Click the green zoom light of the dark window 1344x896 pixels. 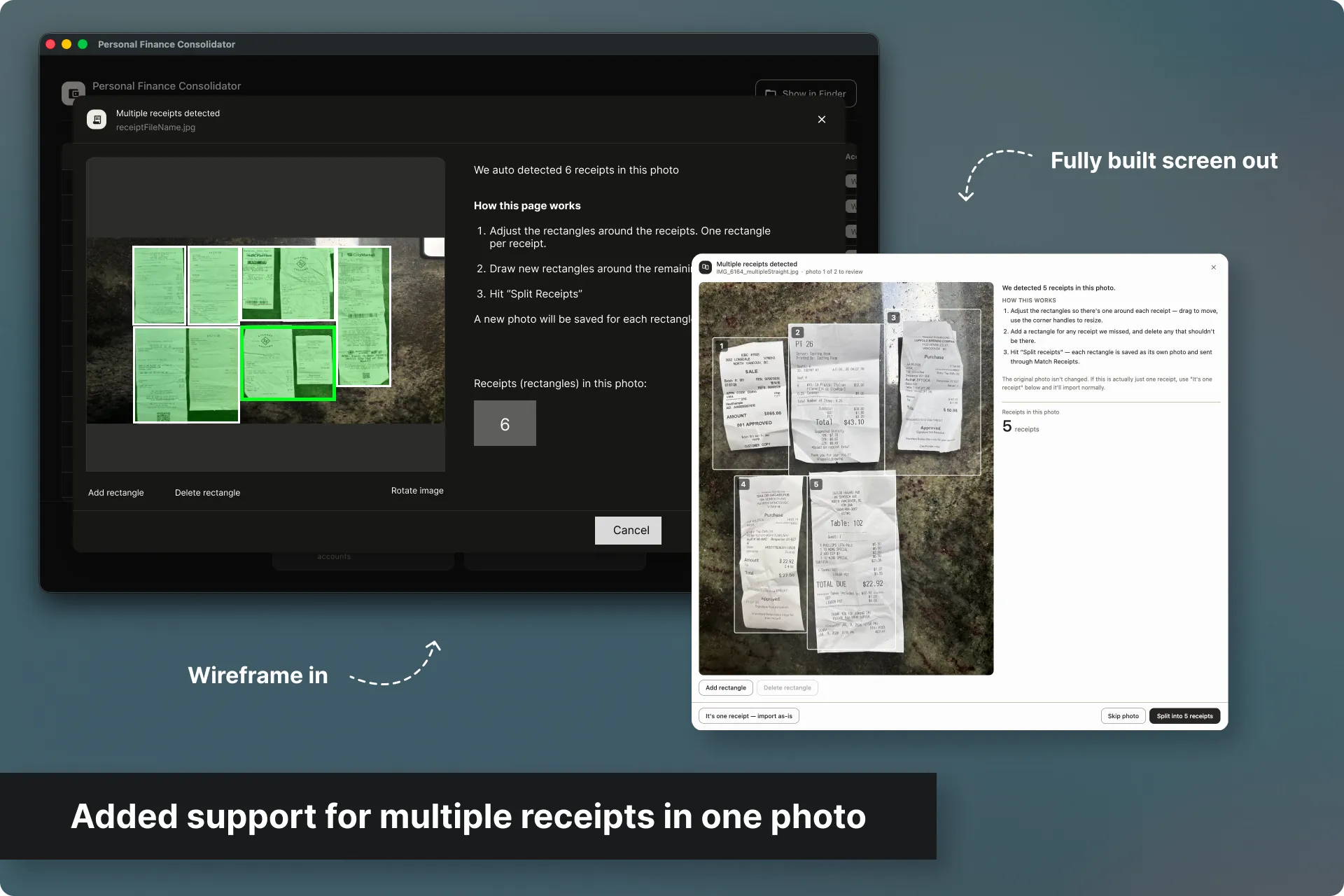tap(83, 44)
